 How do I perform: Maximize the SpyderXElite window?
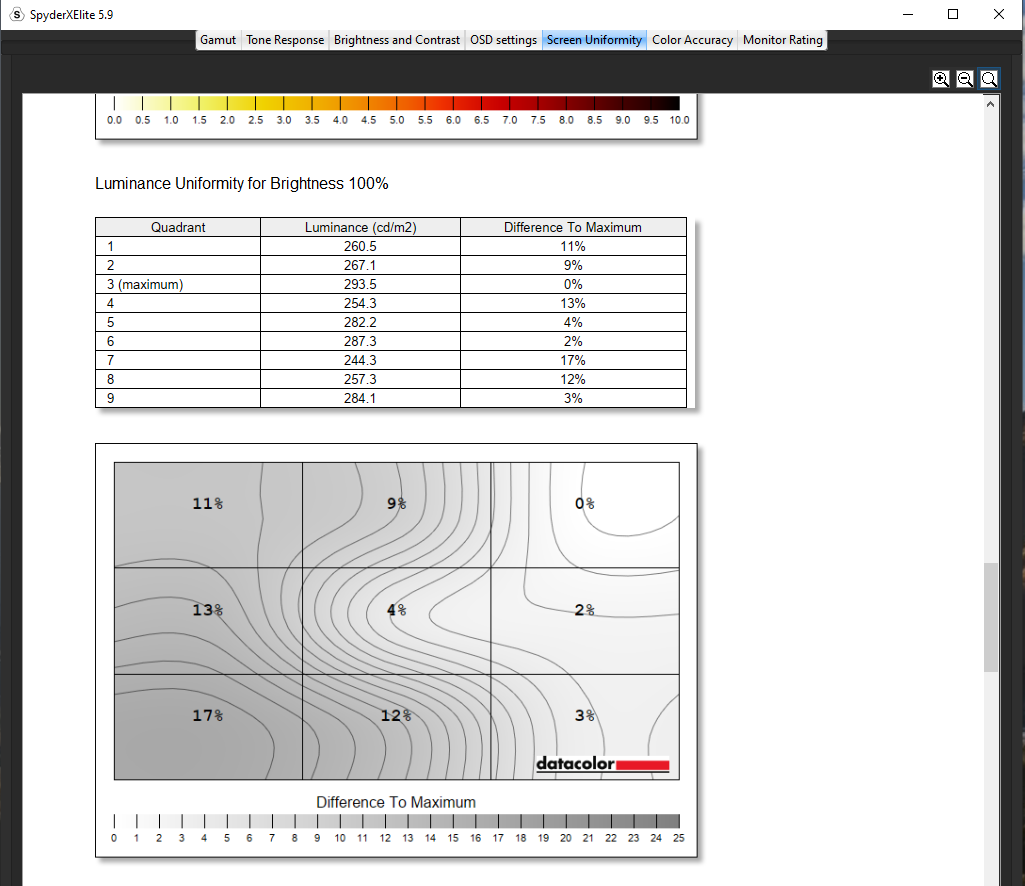pyautogui.click(x=953, y=15)
